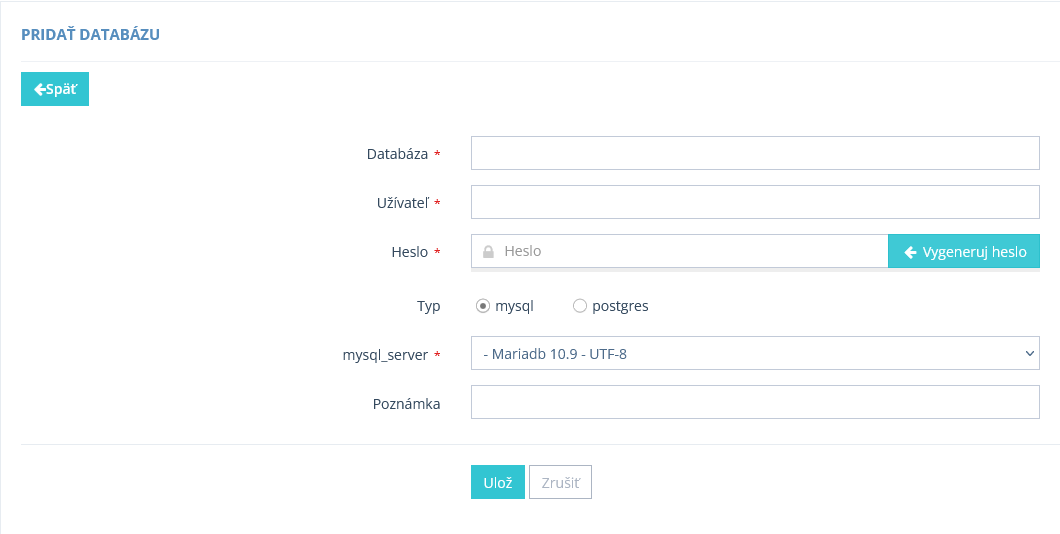Click into the Poznámka note field

[755, 402]
